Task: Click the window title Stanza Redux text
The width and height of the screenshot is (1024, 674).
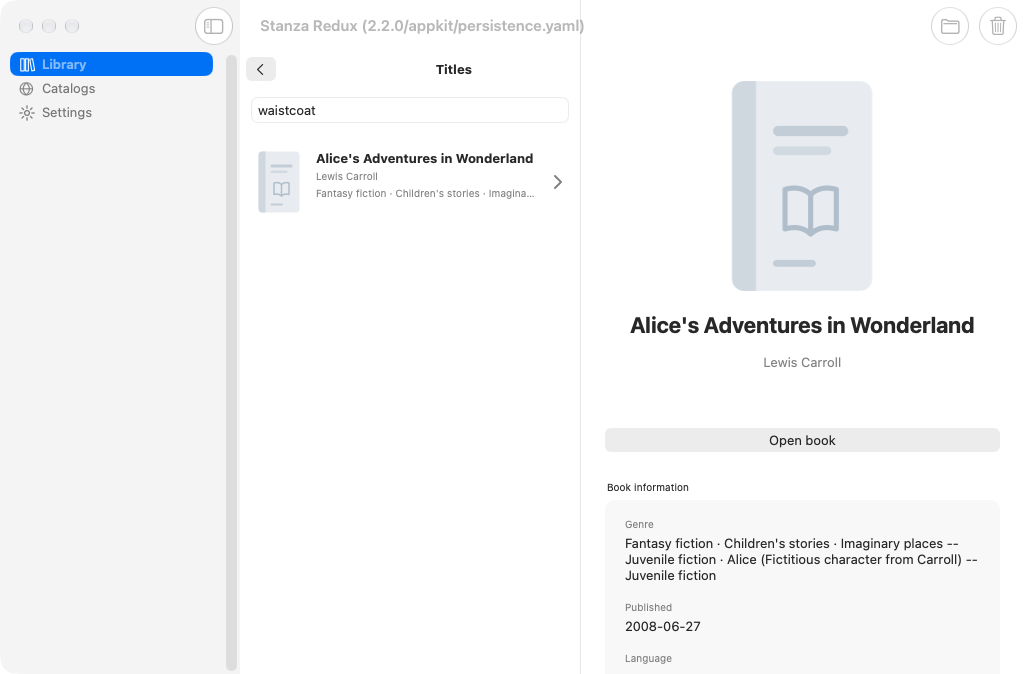Action: pyautogui.click(x=422, y=26)
